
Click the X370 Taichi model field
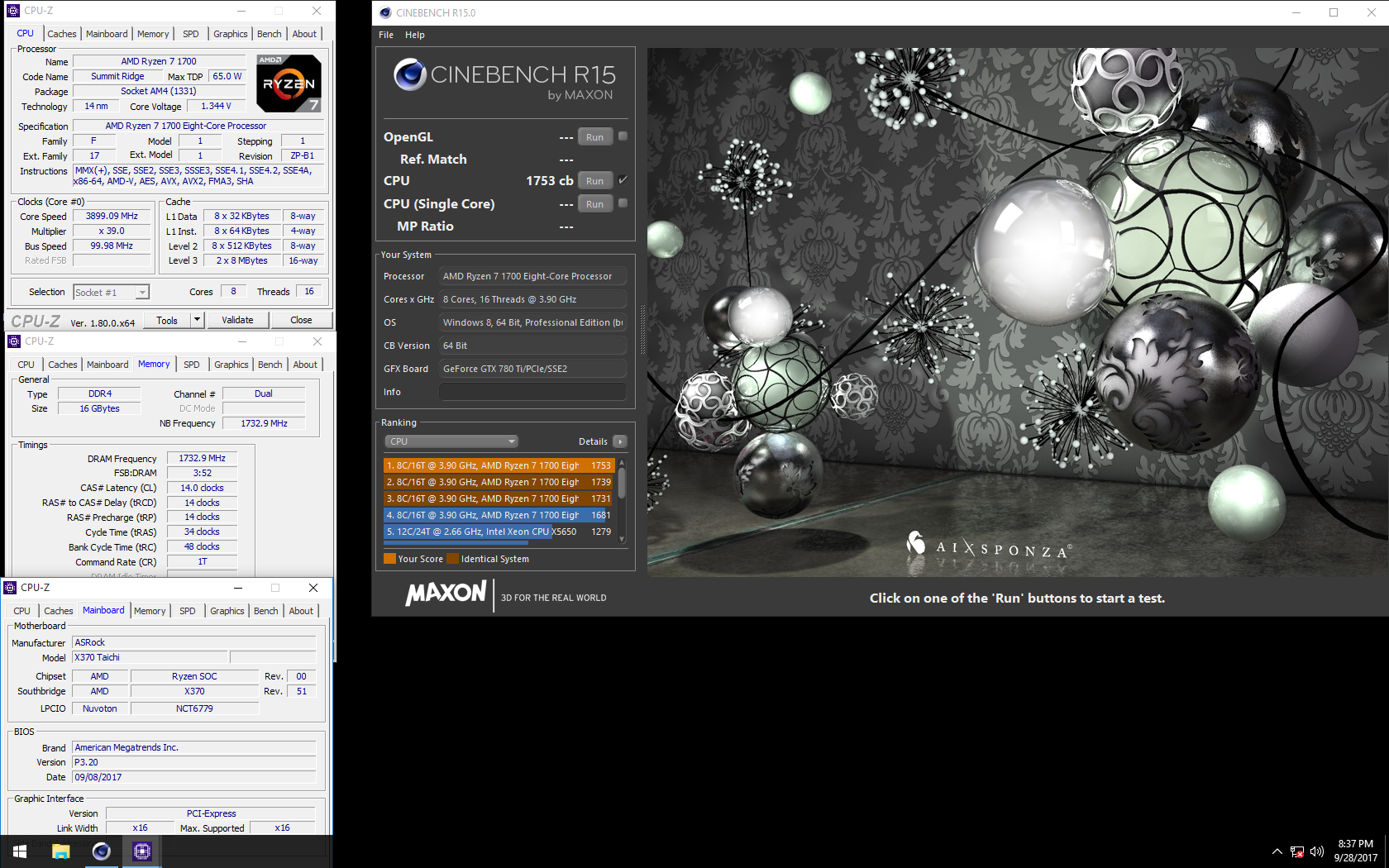[150, 657]
